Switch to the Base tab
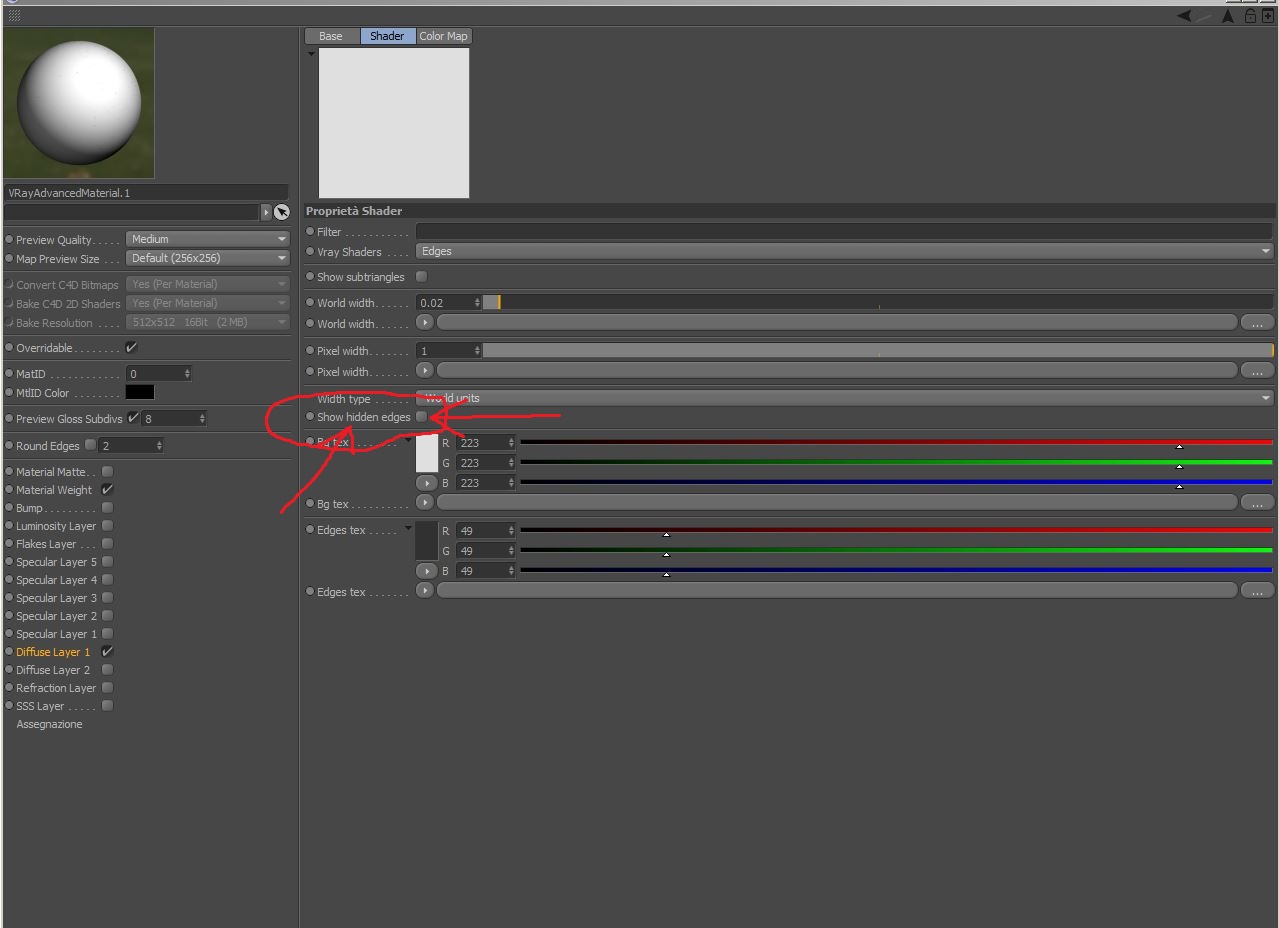The height and width of the screenshot is (928, 1279). click(331, 36)
